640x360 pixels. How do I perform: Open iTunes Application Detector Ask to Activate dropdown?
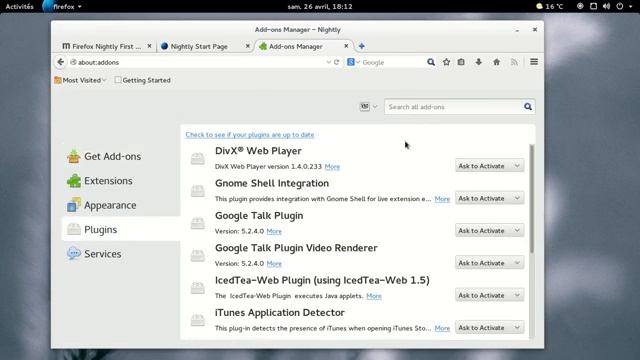click(x=489, y=327)
